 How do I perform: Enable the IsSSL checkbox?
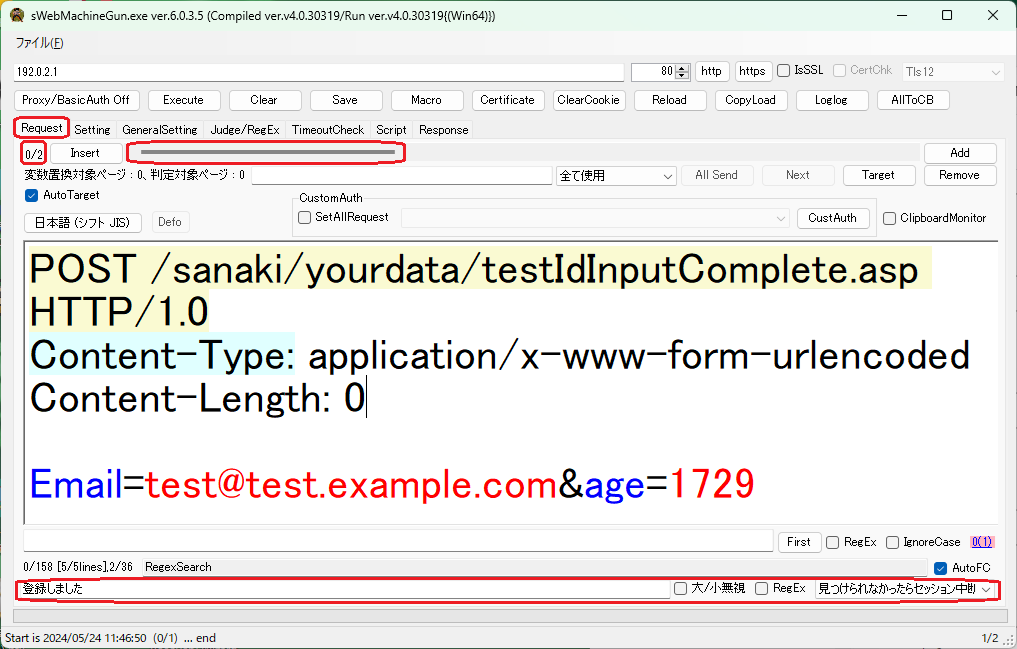784,71
